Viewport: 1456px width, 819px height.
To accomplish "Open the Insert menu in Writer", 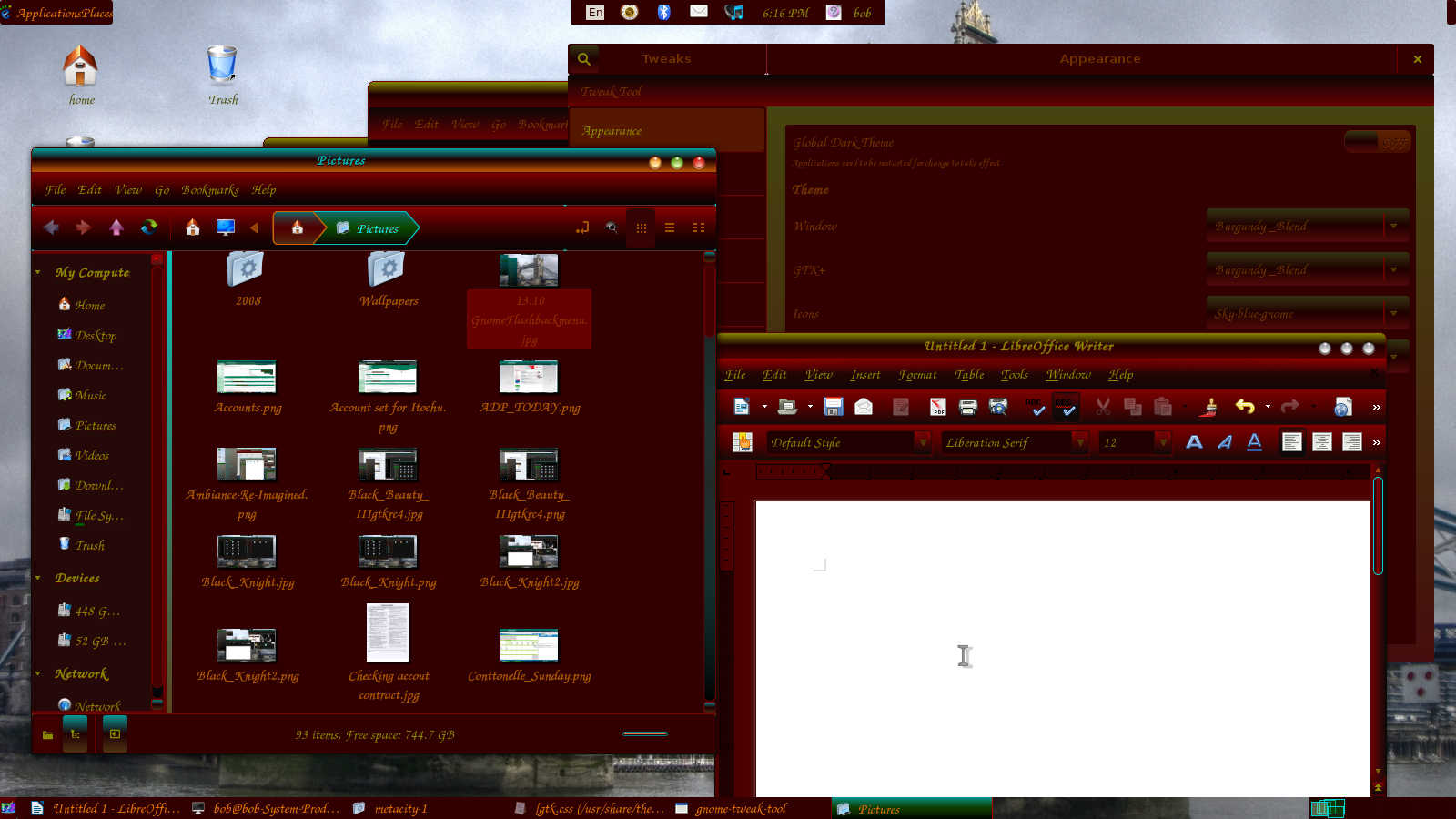I will pyautogui.click(x=864, y=374).
